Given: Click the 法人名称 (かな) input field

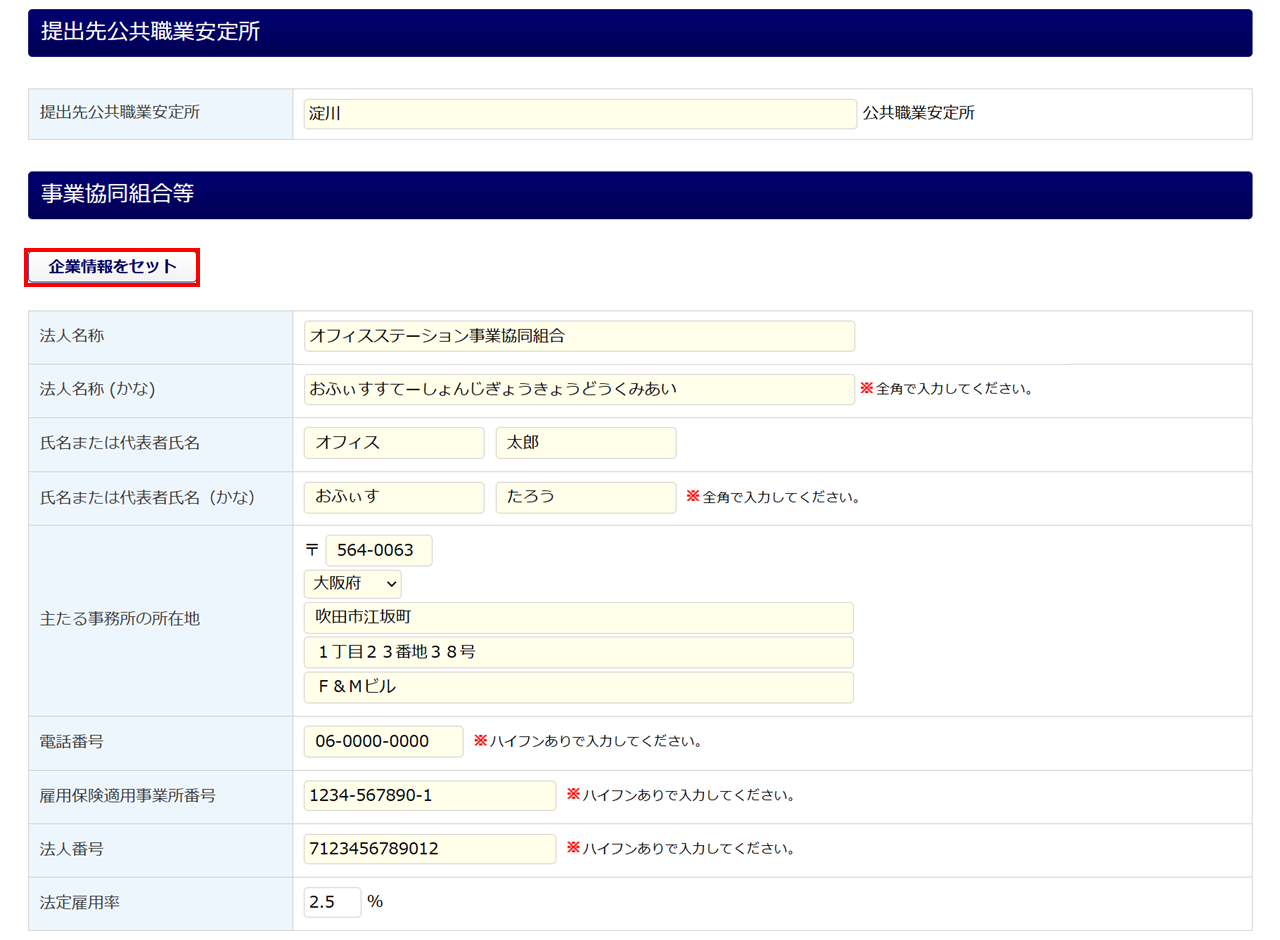Looking at the screenshot, I should click(x=579, y=390).
